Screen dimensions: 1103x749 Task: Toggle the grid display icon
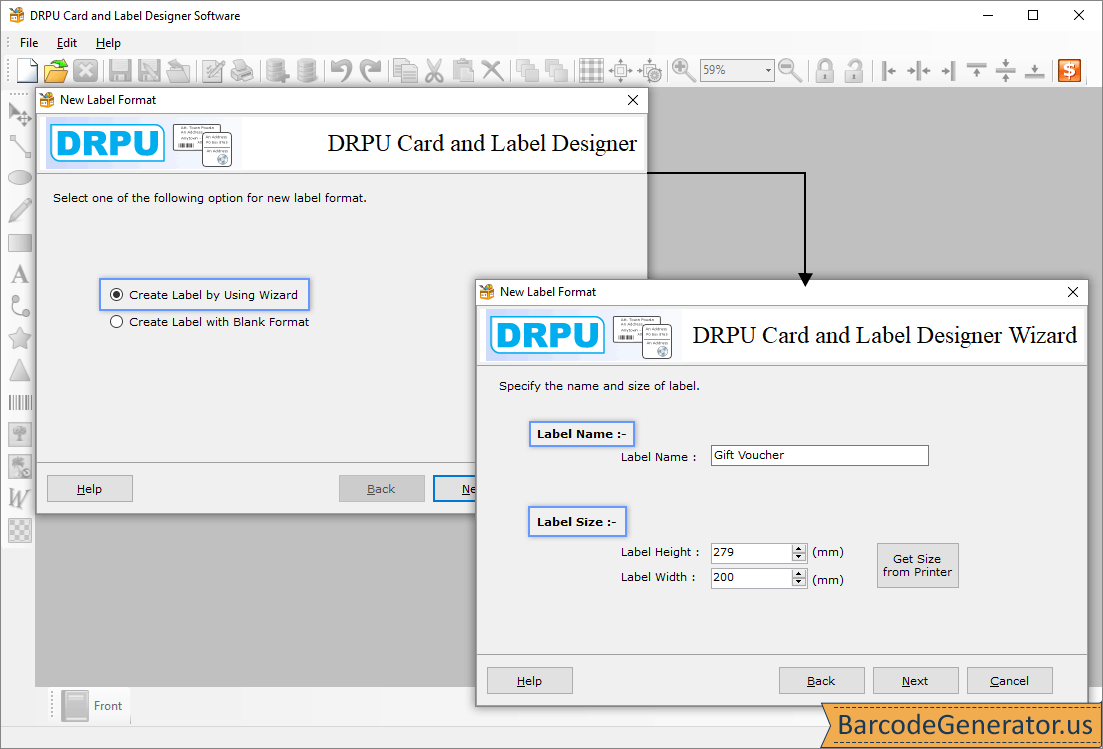tap(591, 70)
